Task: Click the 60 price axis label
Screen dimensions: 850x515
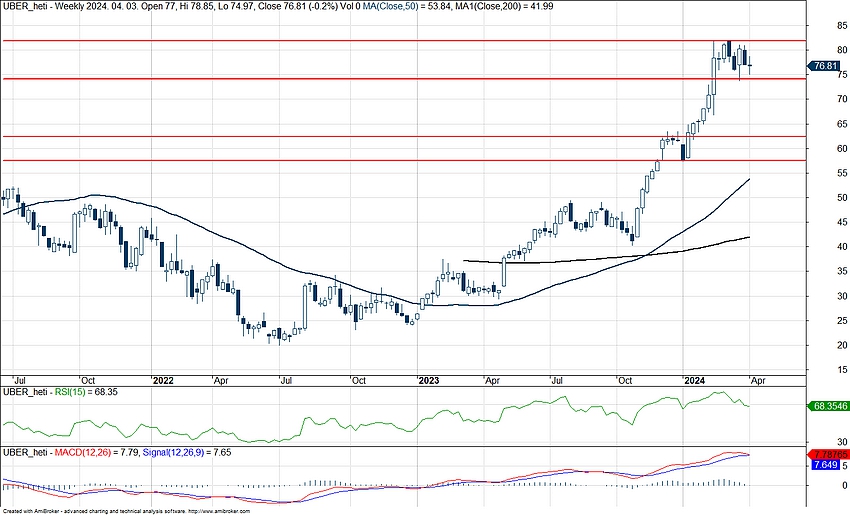Action: (x=842, y=149)
